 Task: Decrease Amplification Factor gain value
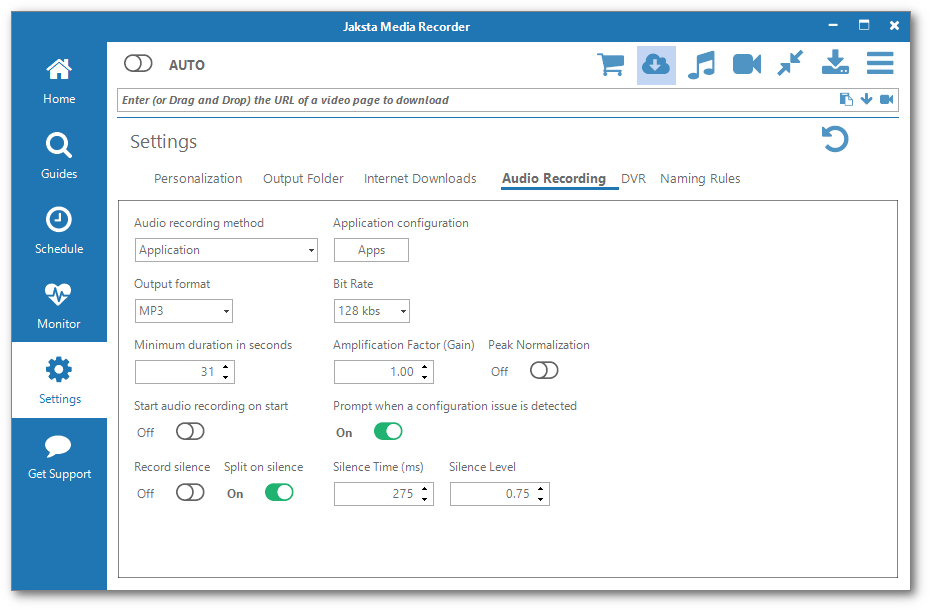point(425,377)
